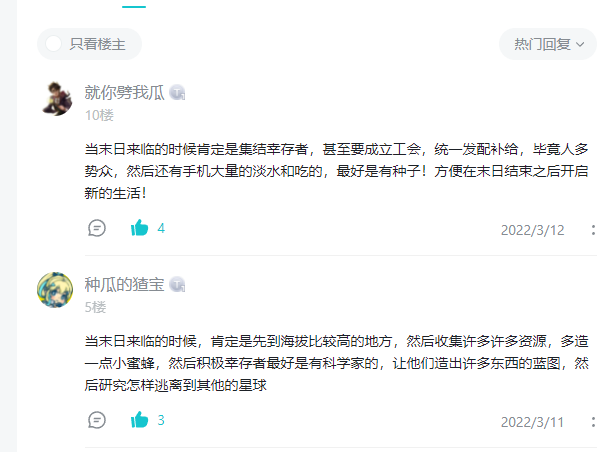Reply to the 10楼 comment via bubble icon
The image size is (613, 452).
[97, 228]
